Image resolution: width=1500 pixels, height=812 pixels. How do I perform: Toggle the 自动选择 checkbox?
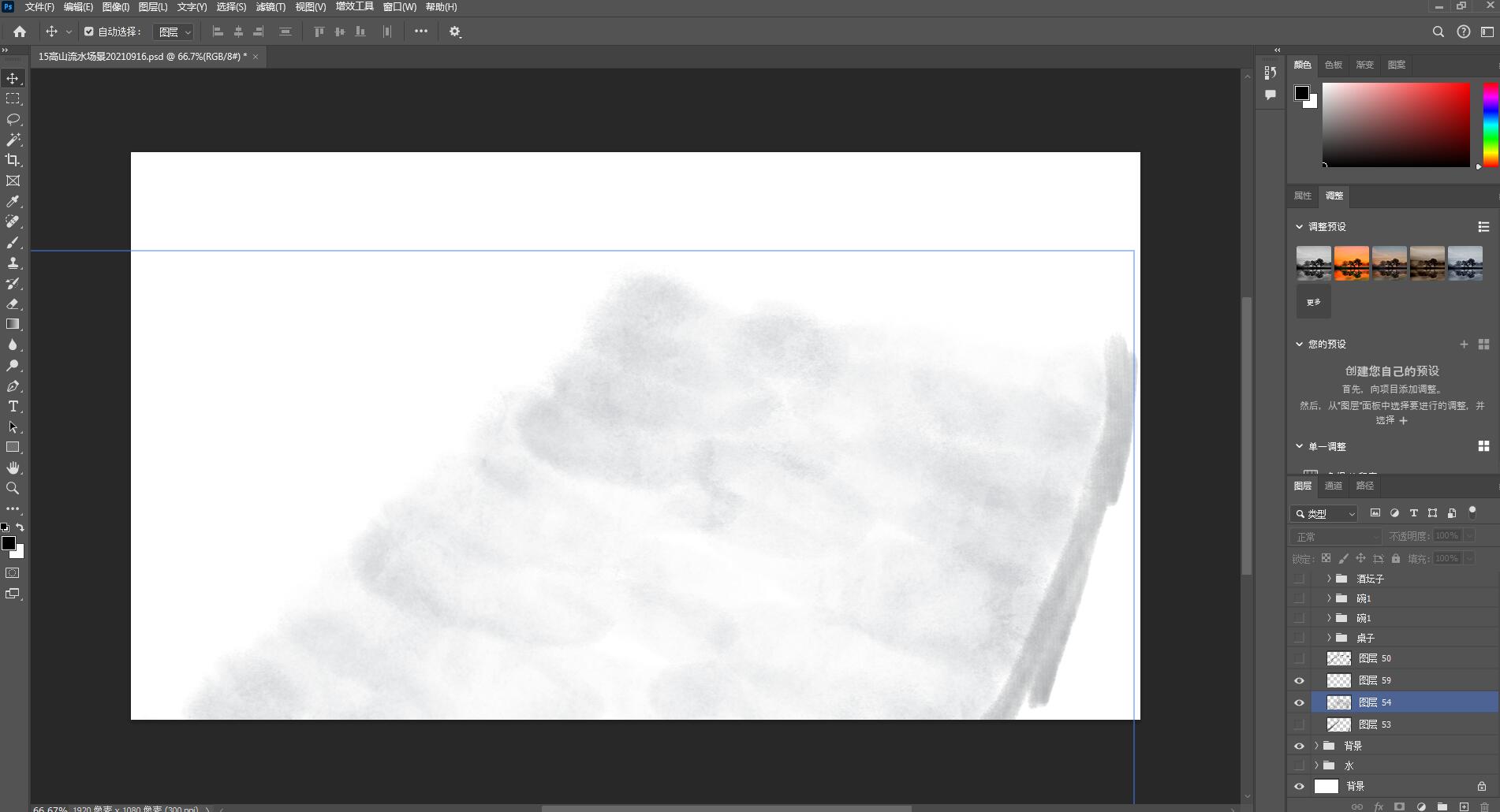(x=89, y=32)
